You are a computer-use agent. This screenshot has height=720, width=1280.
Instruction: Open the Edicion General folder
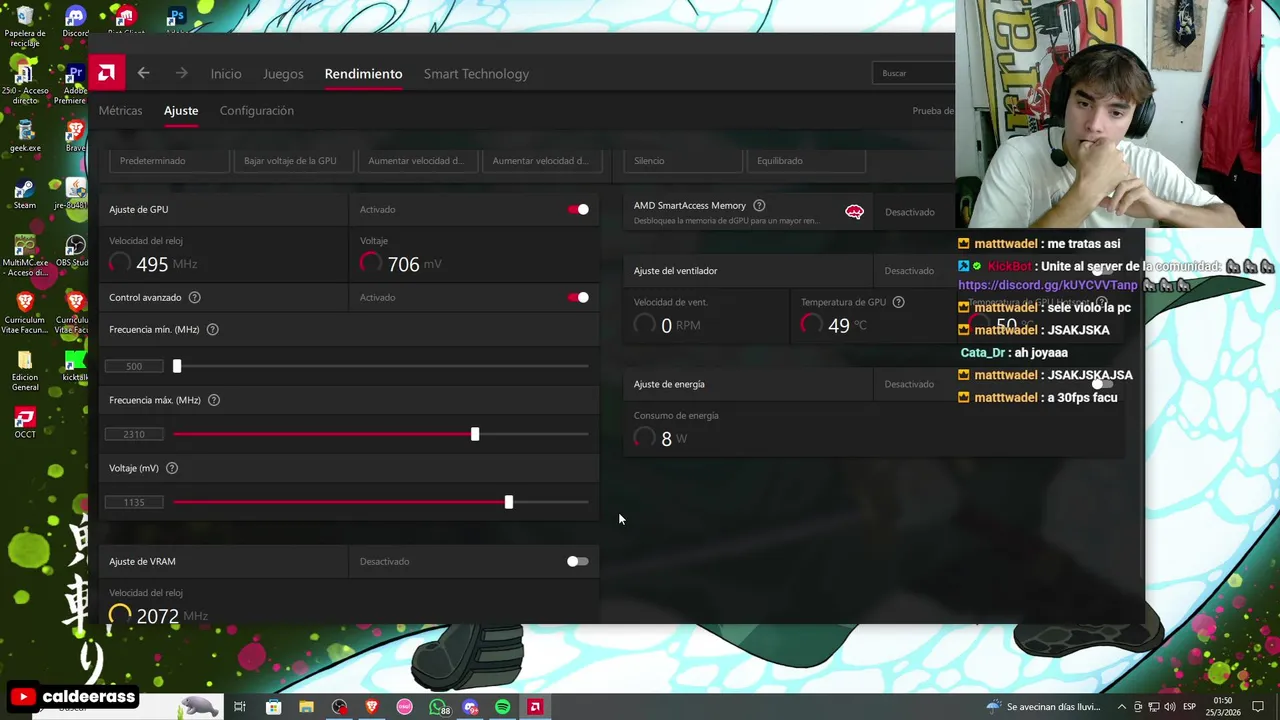pyautogui.click(x=25, y=370)
